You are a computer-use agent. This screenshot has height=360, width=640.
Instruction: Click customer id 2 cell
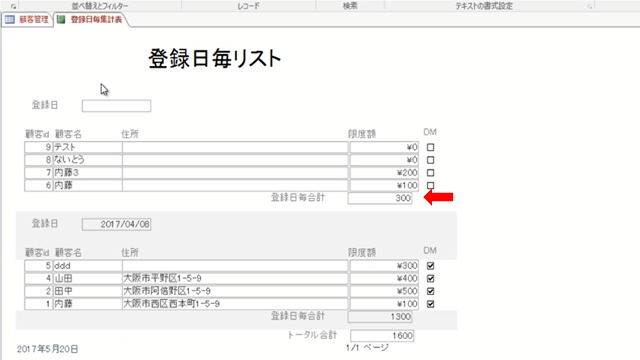(38, 291)
